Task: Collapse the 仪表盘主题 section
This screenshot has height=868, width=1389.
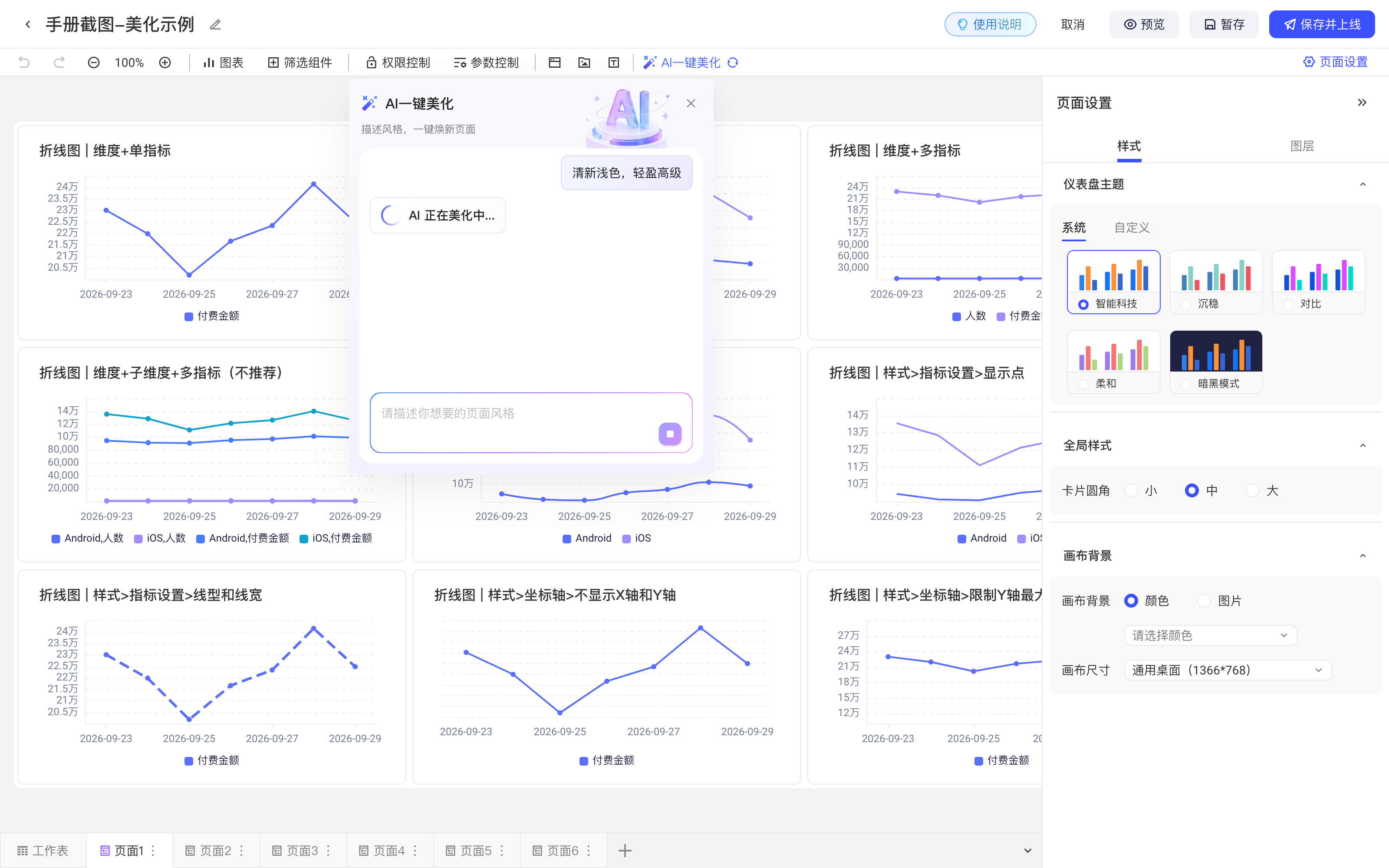Action: [1363, 184]
